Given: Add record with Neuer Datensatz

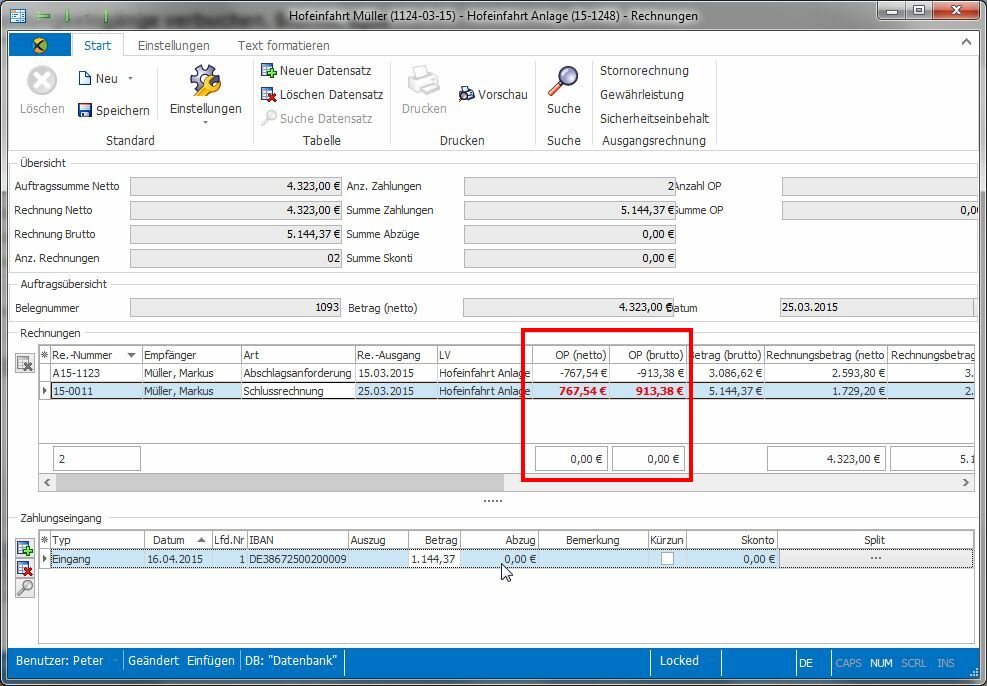Looking at the screenshot, I should coord(316,70).
